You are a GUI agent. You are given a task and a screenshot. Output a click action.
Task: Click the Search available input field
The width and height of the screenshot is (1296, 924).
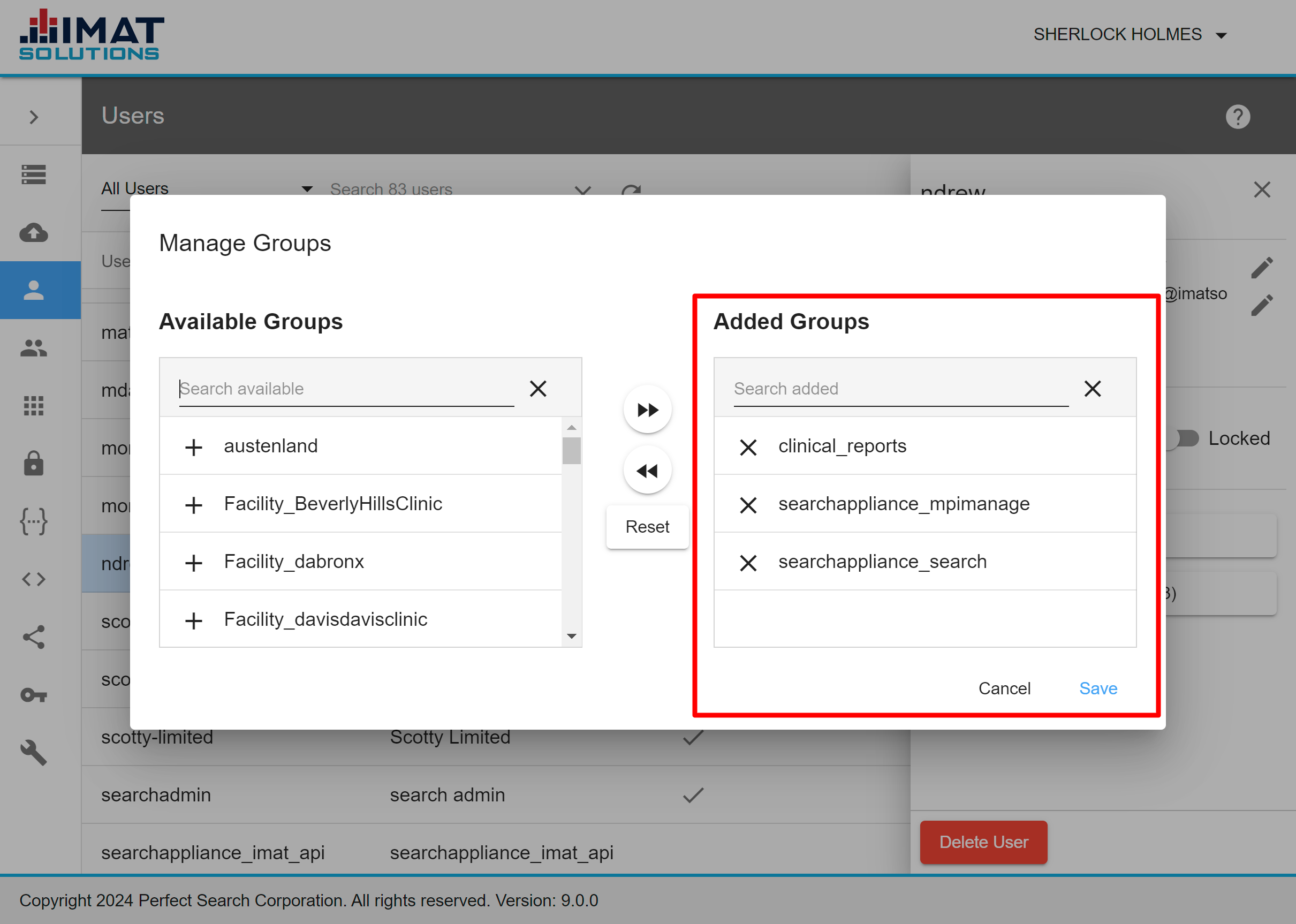pos(346,389)
